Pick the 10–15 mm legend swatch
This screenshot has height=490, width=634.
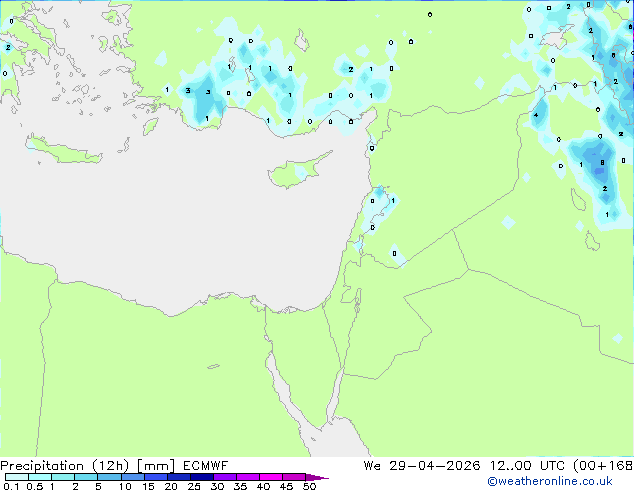132,477
